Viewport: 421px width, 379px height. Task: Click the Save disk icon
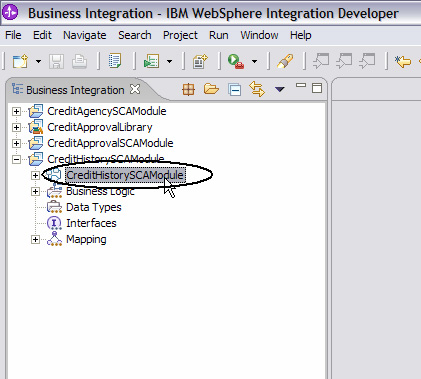click(56, 61)
